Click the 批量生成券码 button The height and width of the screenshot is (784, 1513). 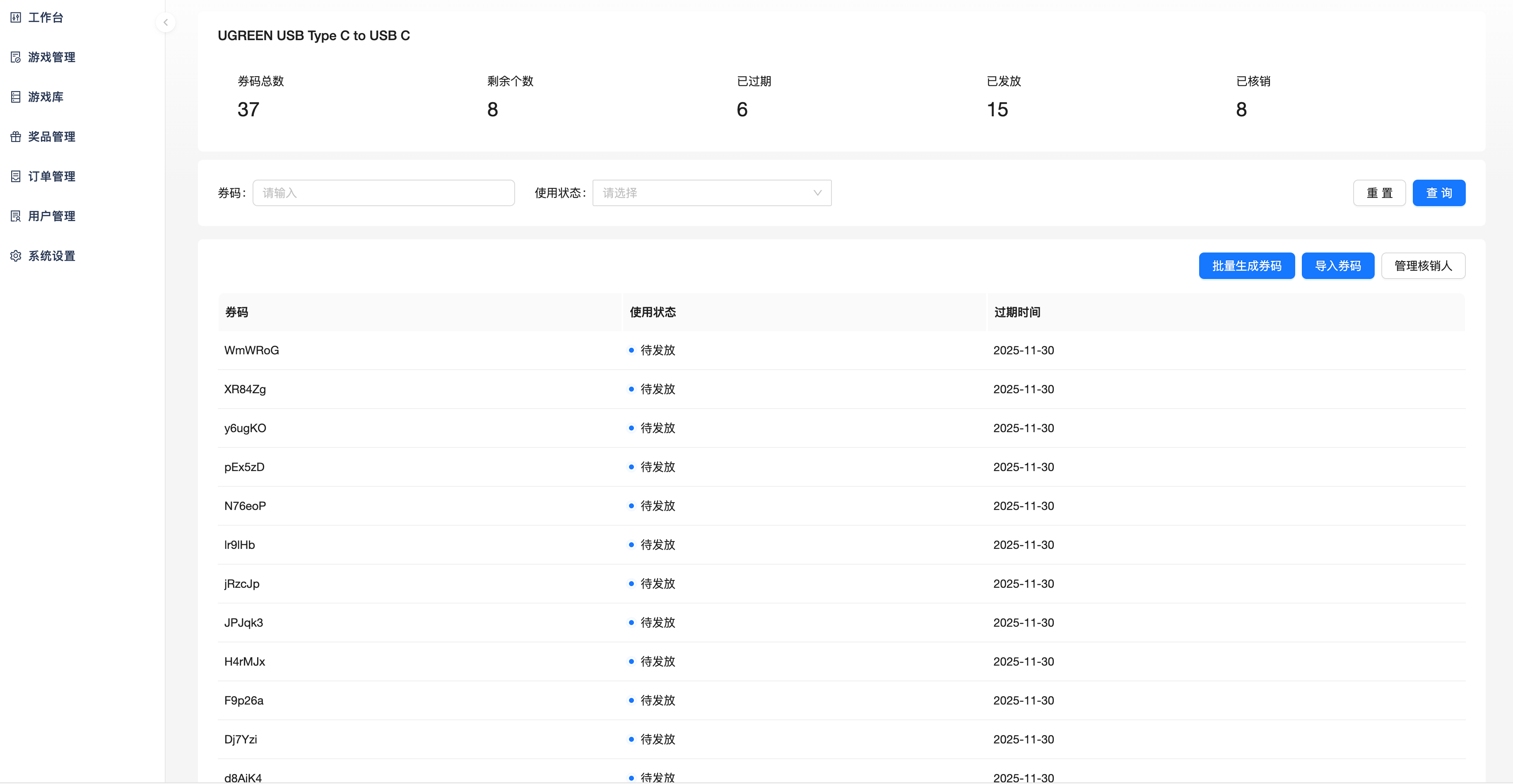tap(1247, 266)
